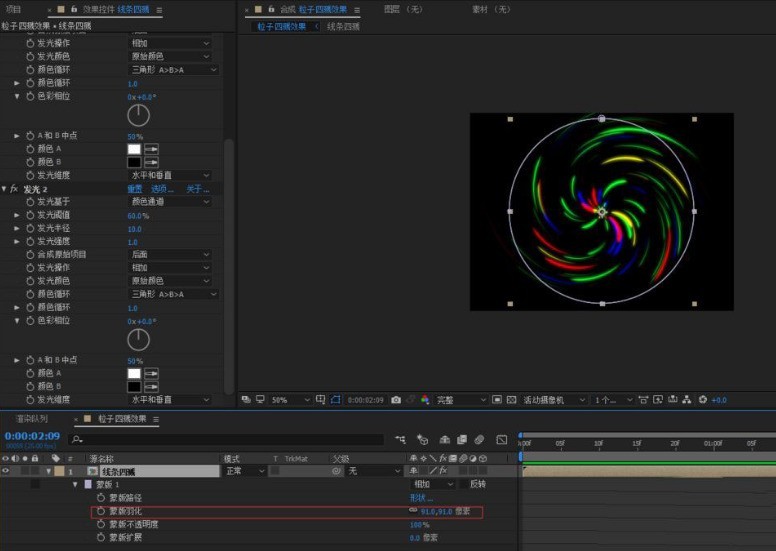Open the 发光基于 dropdown
Viewport: 776px width, 551px height.
tap(170, 201)
